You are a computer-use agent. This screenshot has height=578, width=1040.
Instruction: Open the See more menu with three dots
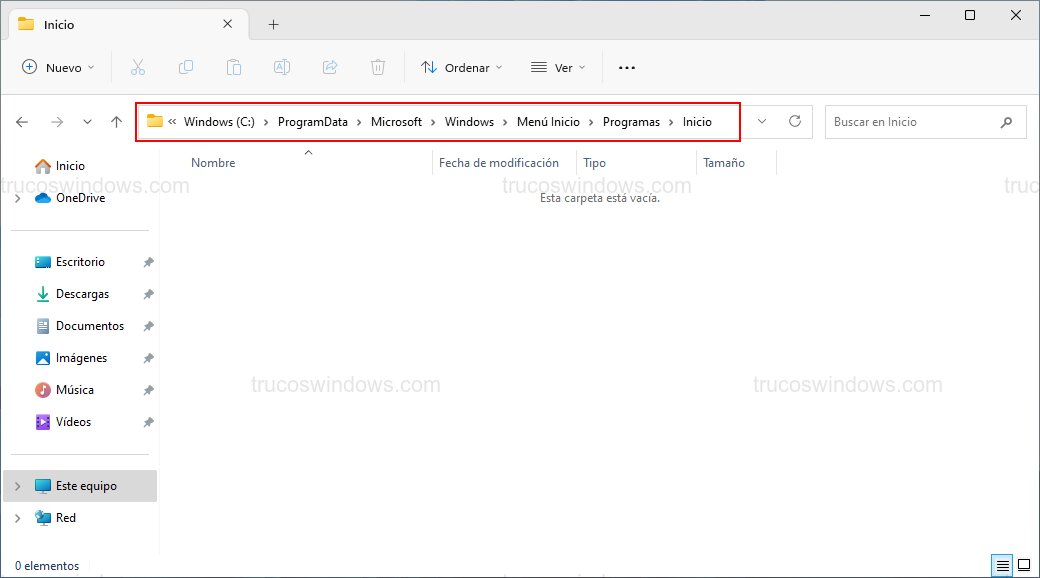(627, 66)
